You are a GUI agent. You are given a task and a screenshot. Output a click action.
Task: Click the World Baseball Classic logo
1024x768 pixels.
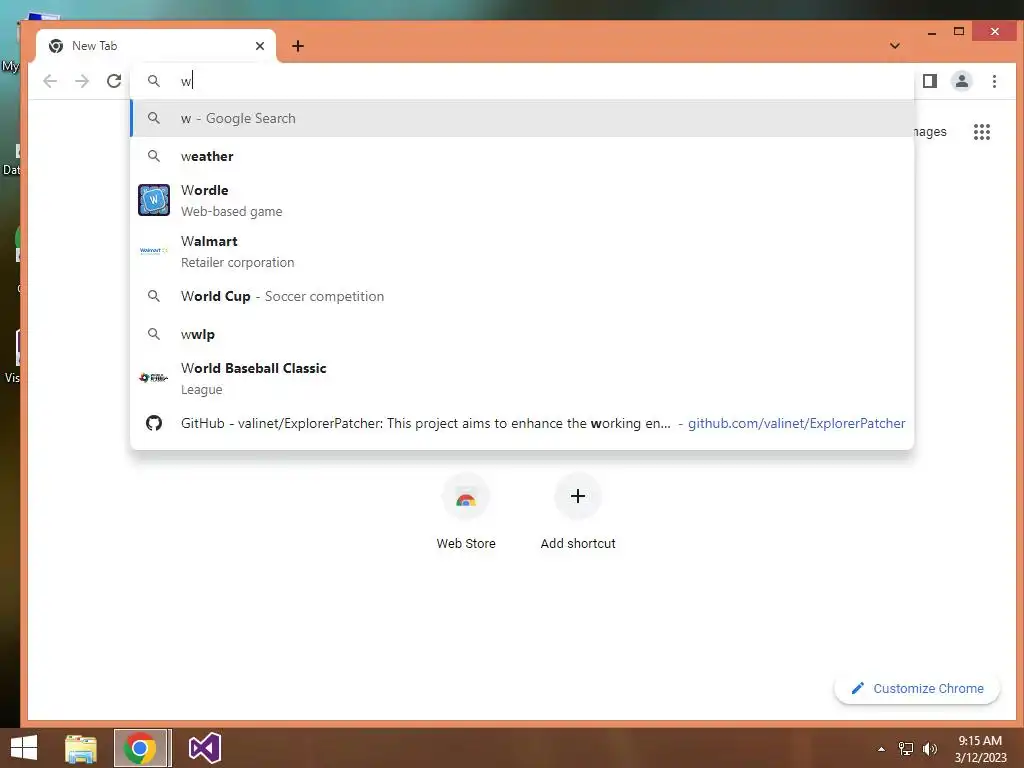click(154, 377)
